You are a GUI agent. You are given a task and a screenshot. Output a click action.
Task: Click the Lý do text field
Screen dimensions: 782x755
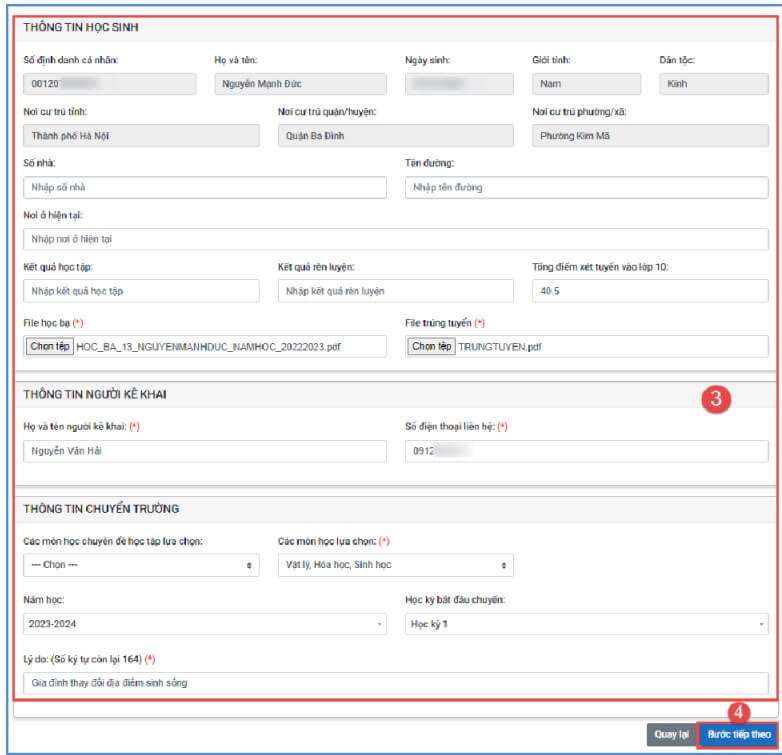[395, 683]
